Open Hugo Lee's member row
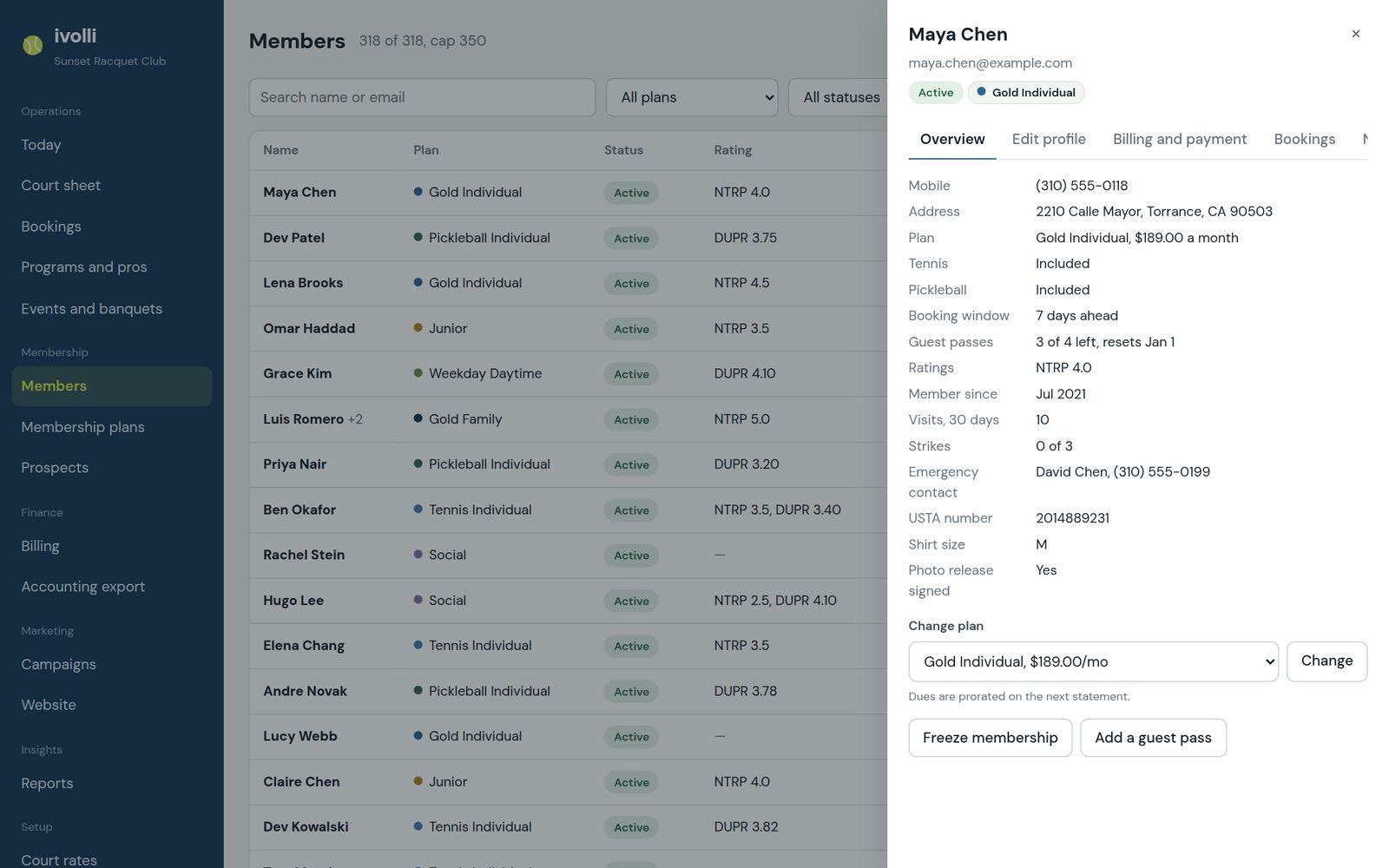This screenshot has width=1389, height=868. point(569,601)
